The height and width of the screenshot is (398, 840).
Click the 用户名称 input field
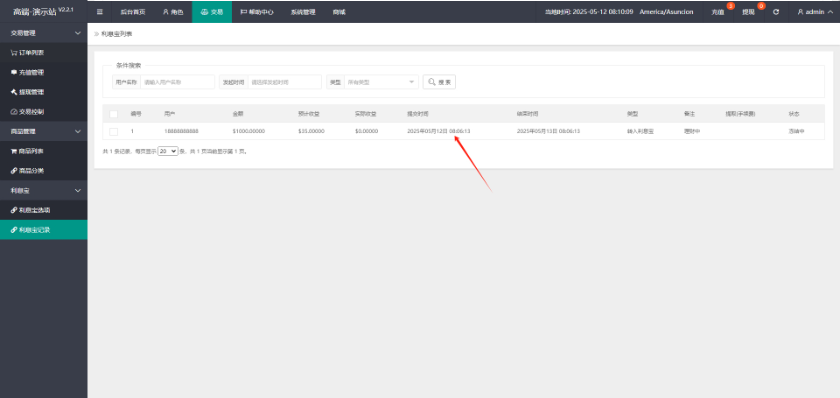click(x=177, y=82)
